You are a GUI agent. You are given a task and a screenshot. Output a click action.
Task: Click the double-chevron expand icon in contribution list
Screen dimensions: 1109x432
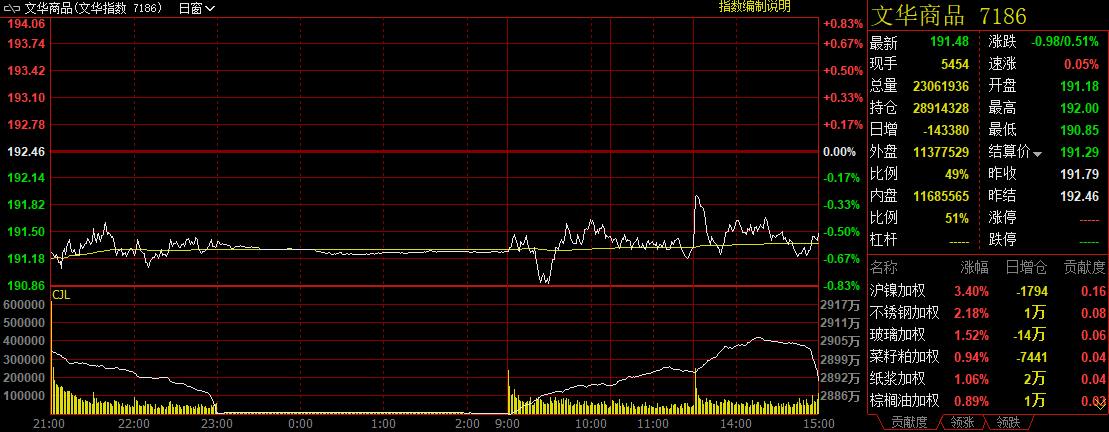tap(1101, 404)
